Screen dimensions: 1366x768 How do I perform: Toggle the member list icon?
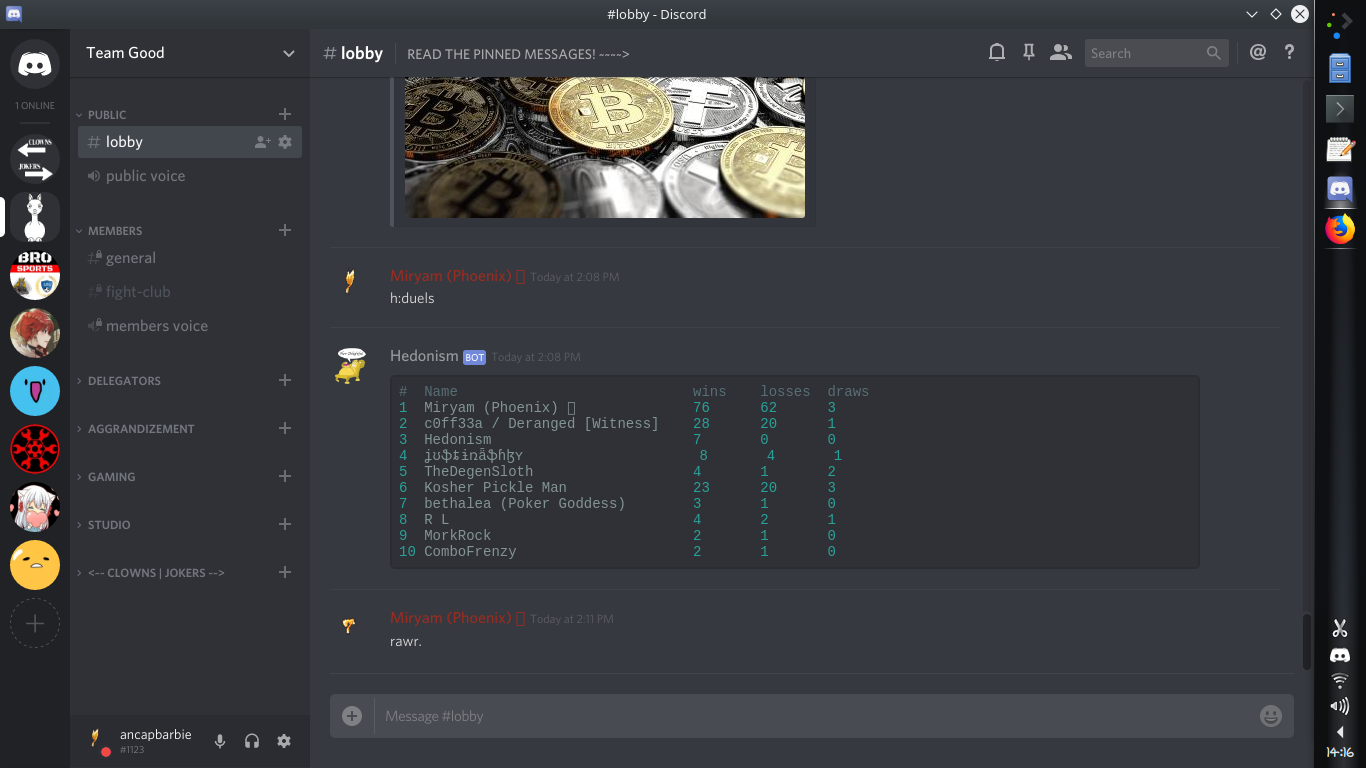point(1061,53)
